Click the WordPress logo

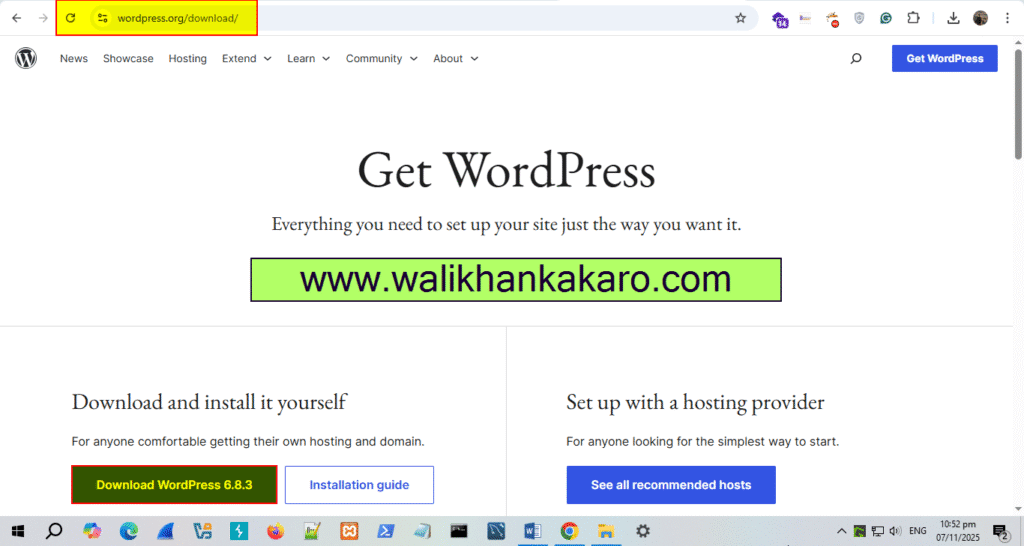26,58
